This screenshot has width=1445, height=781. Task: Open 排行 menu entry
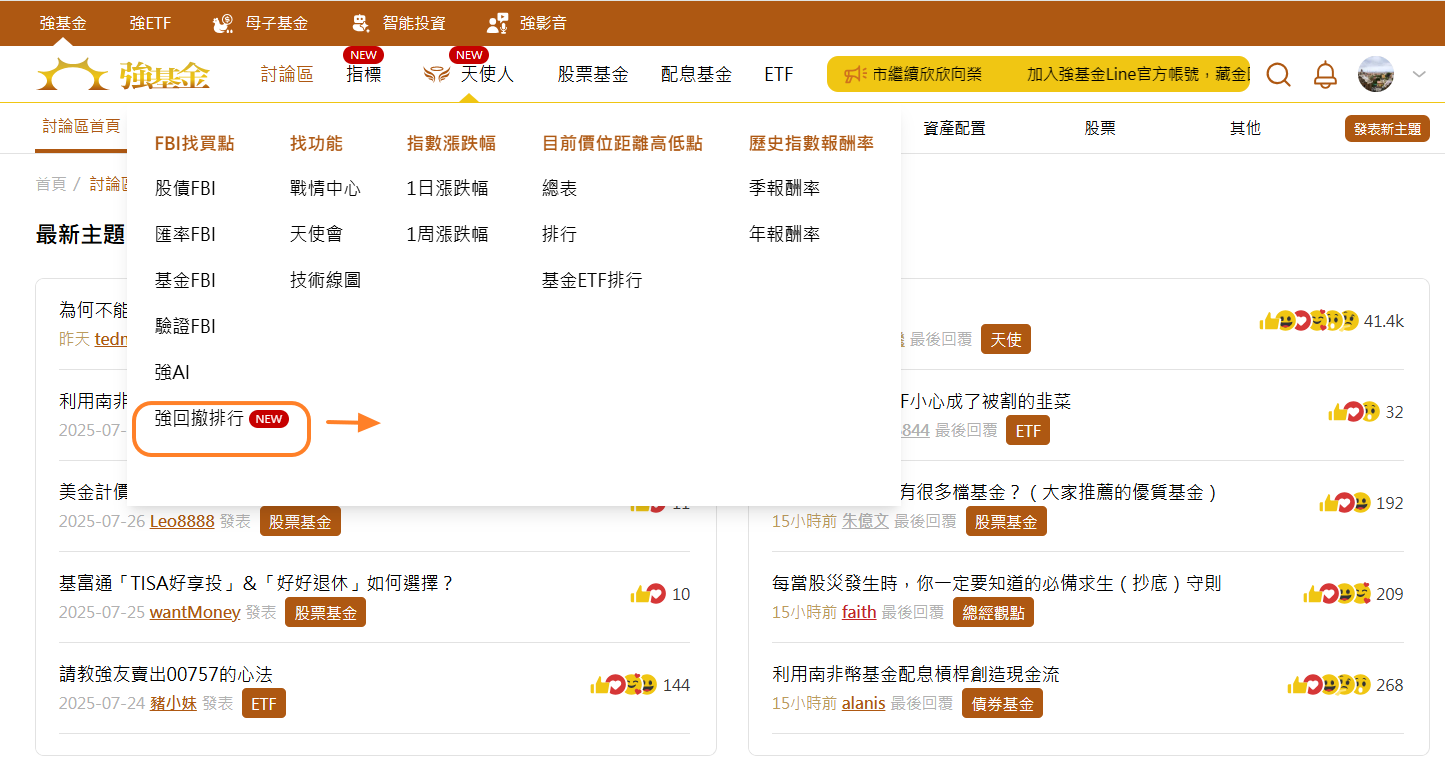[x=559, y=234]
